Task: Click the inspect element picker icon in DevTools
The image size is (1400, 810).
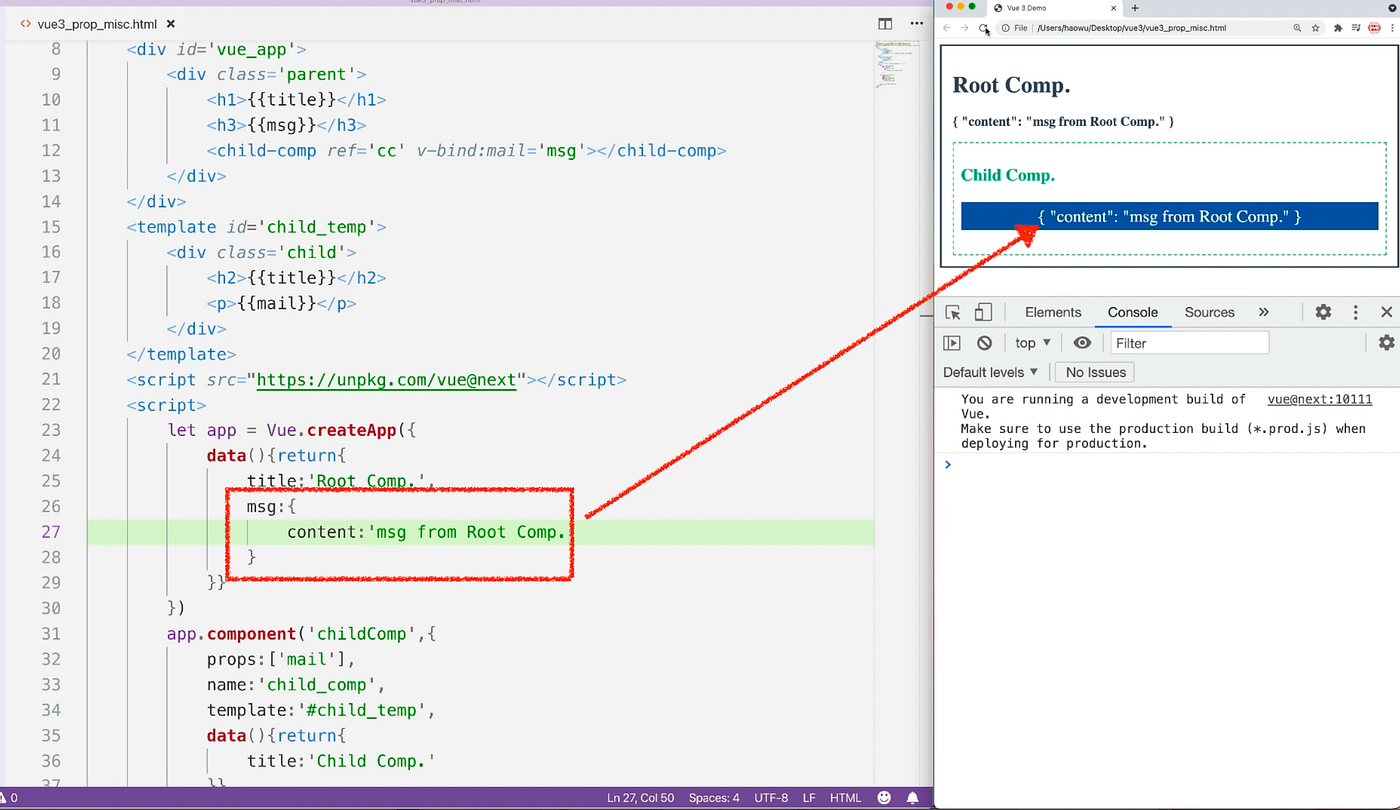Action: pyautogui.click(x=953, y=312)
